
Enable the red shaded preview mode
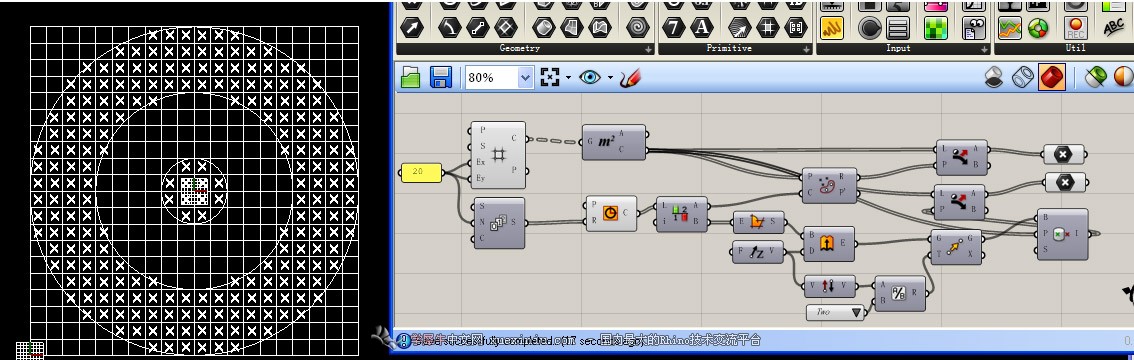1052,77
